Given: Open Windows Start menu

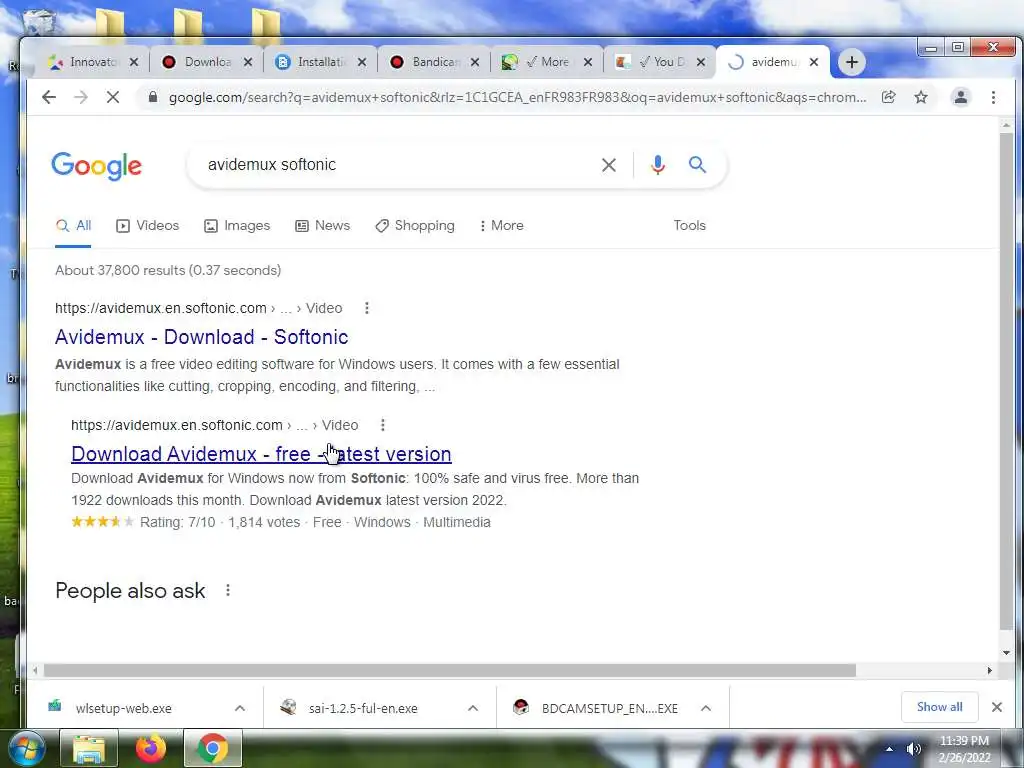Looking at the screenshot, I should 26,748.
